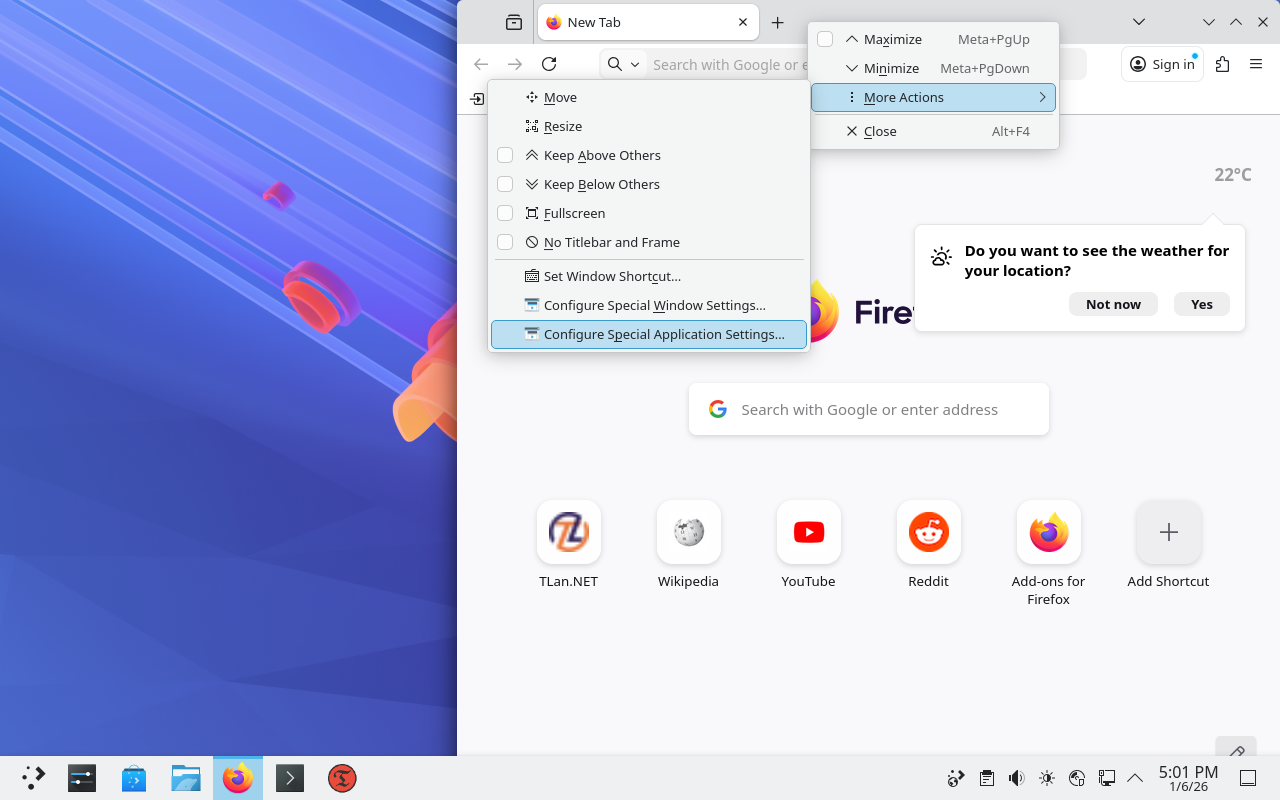Viewport: 1280px width, 800px height.
Task: Click the central Google search field
Action: (x=869, y=409)
